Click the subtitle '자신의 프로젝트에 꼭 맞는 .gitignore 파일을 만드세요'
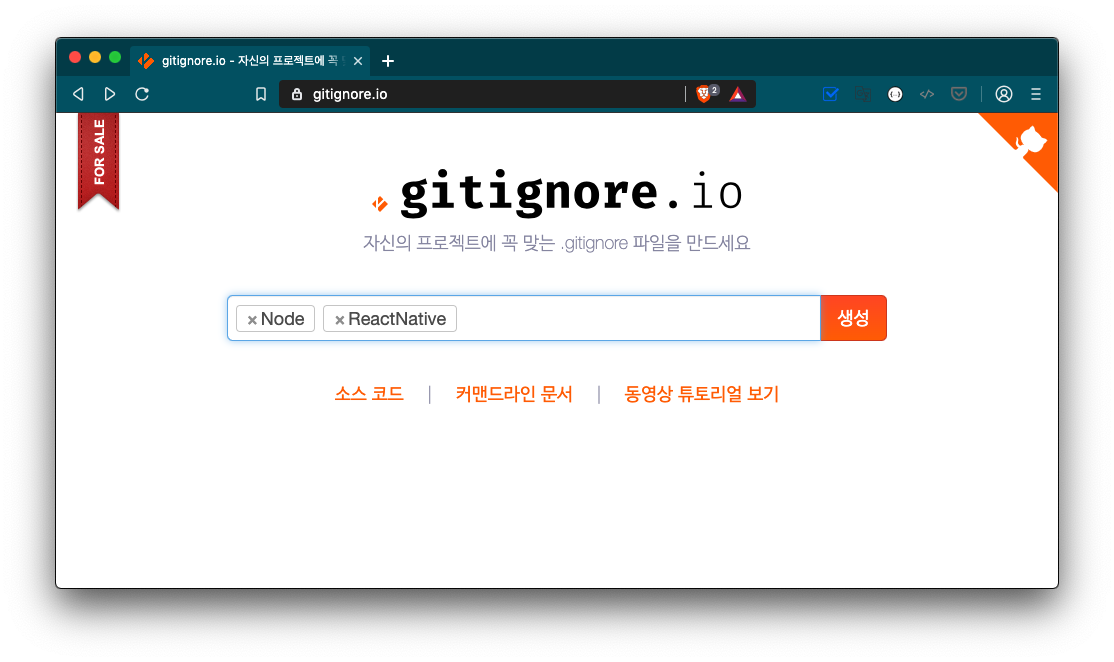This screenshot has height=662, width=1114. tap(556, 243)
